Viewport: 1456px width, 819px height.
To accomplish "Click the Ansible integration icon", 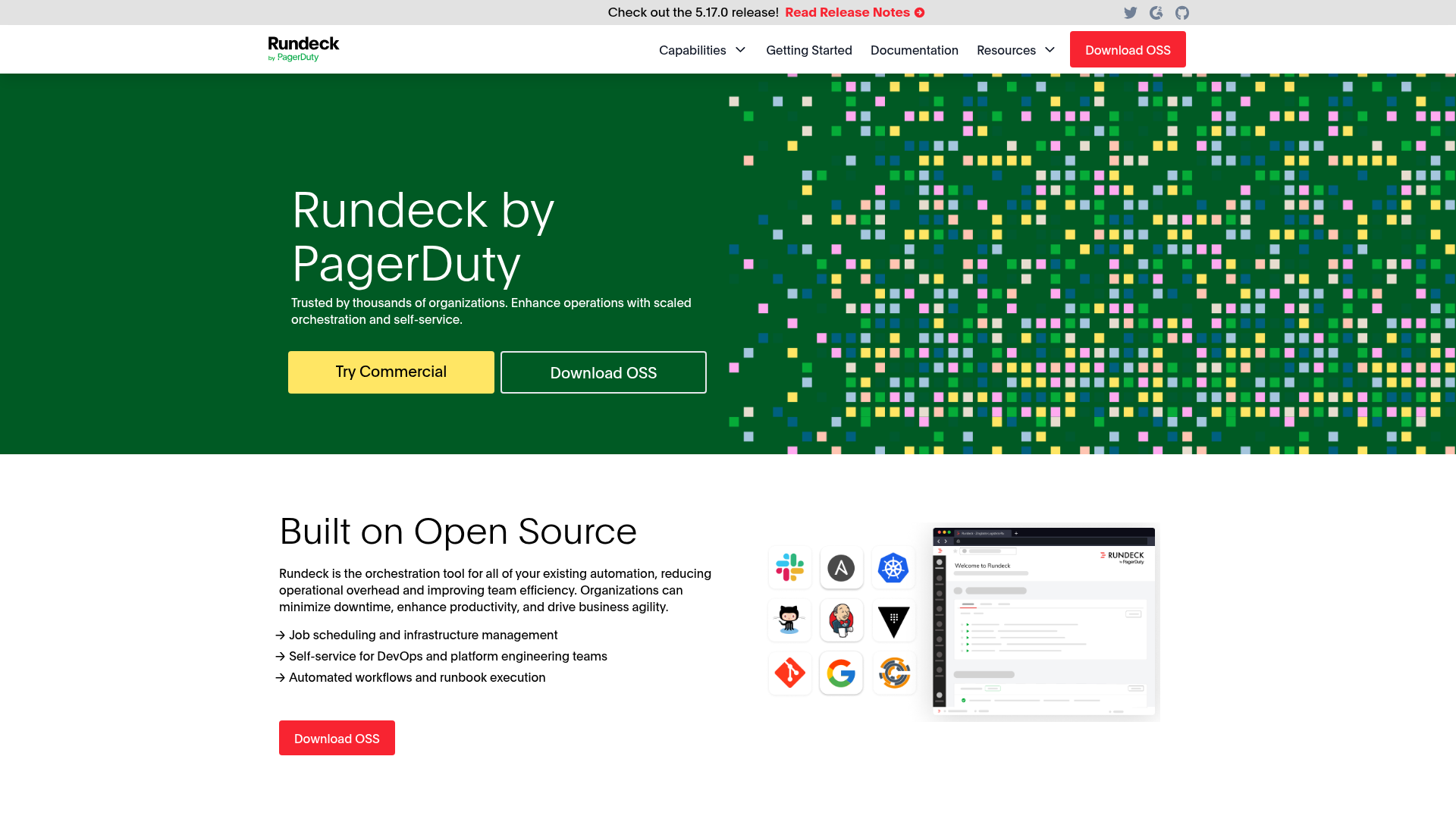I will 841,568.
